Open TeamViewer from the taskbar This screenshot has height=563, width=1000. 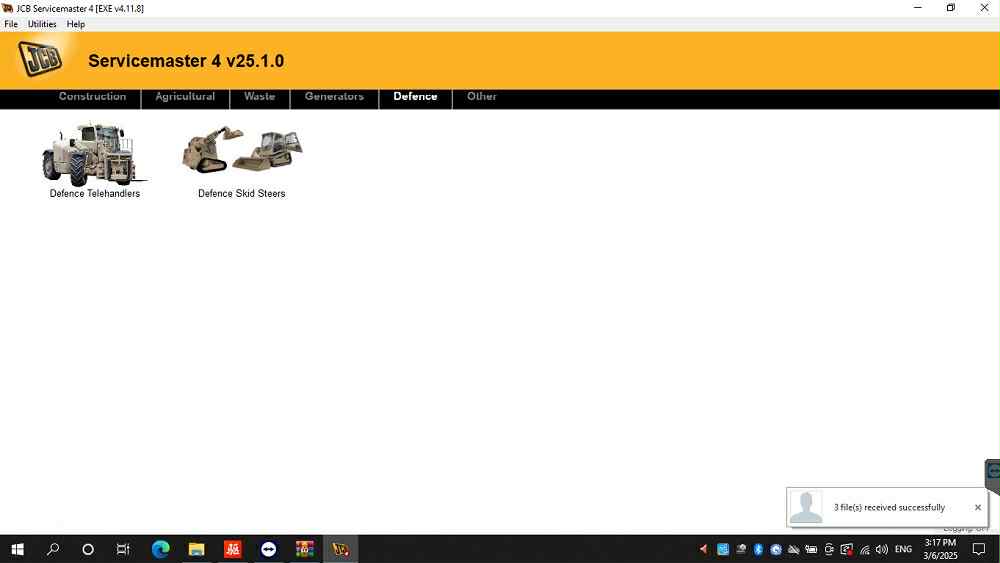pyautogui.click(x=268, y=549)
